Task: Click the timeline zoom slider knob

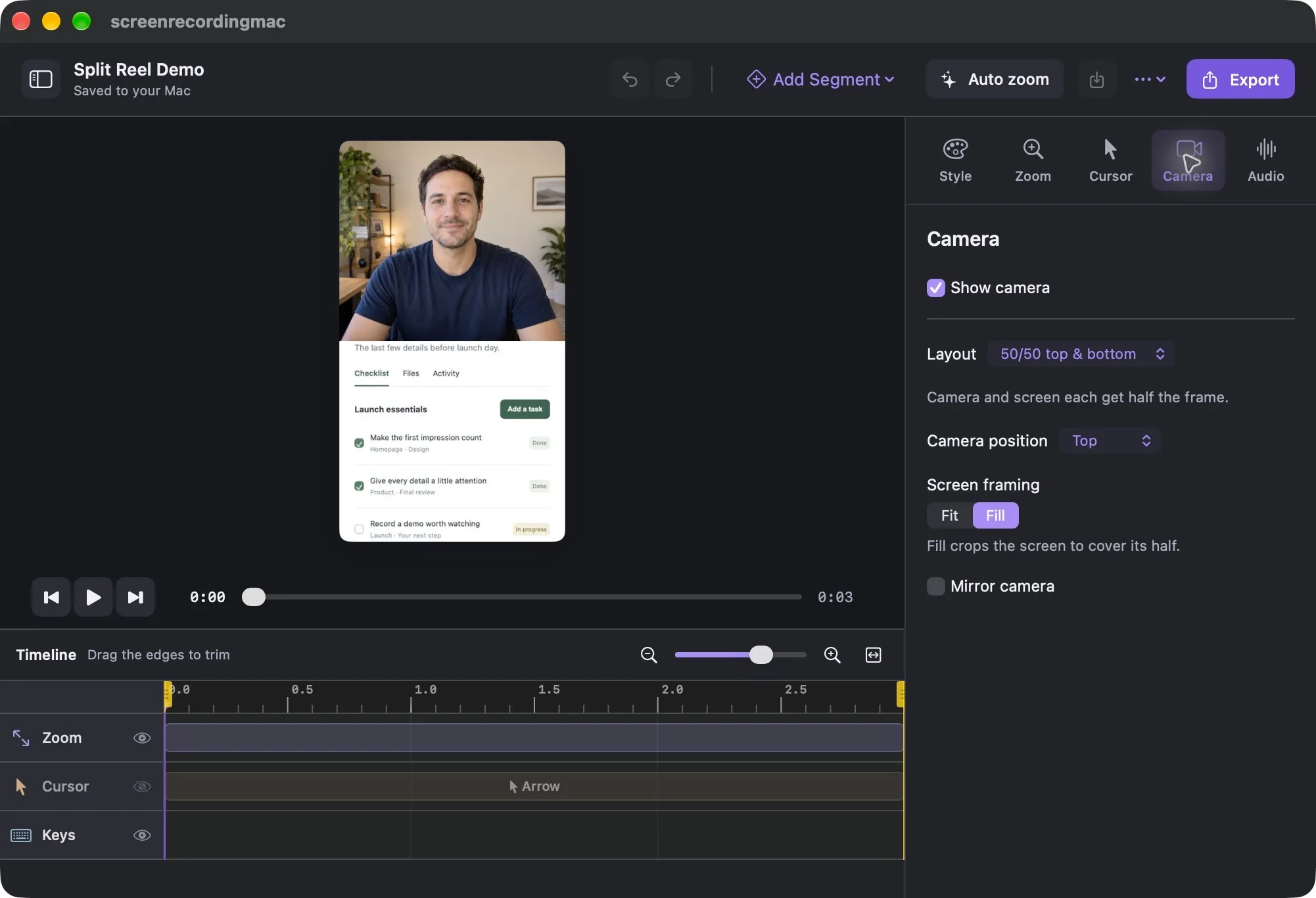Action: (761, 655)
